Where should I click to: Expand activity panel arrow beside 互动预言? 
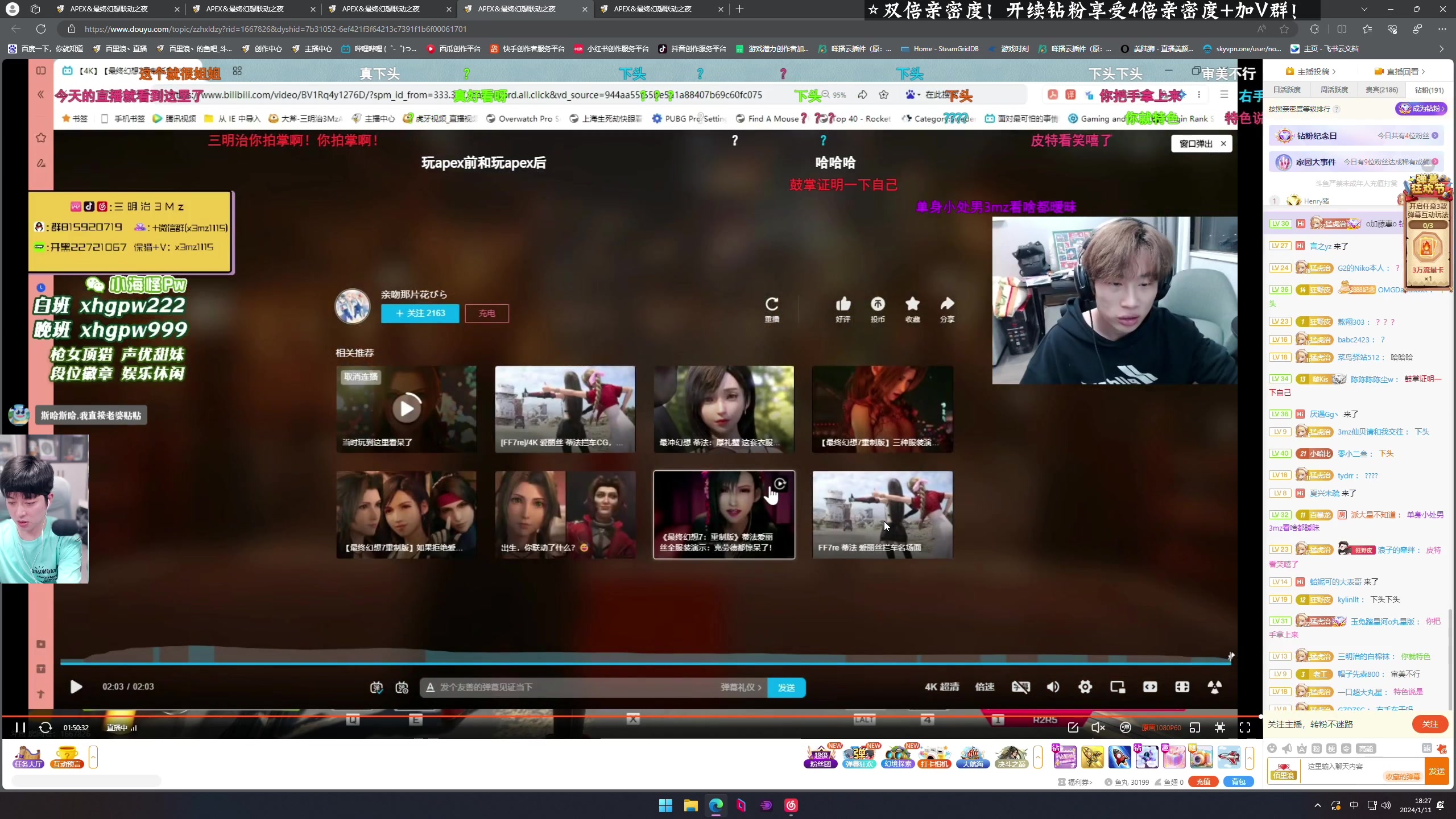tap(93, 757)
